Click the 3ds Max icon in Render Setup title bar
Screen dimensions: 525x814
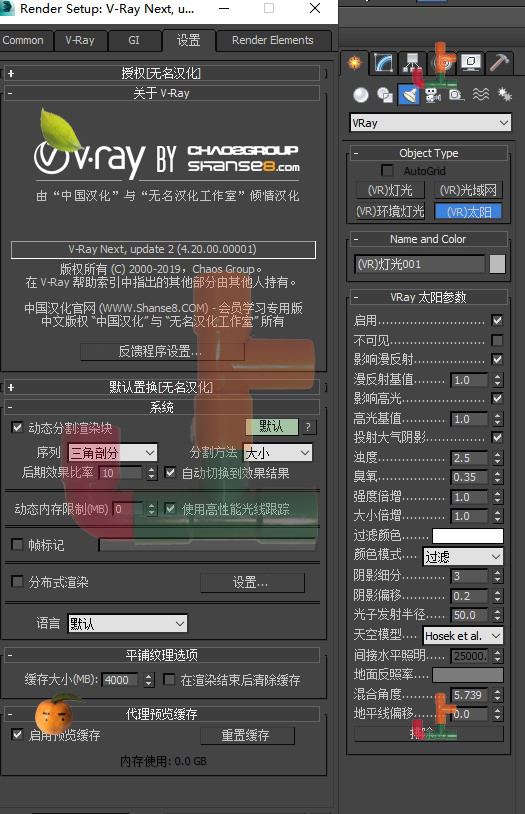click(7, 8)
